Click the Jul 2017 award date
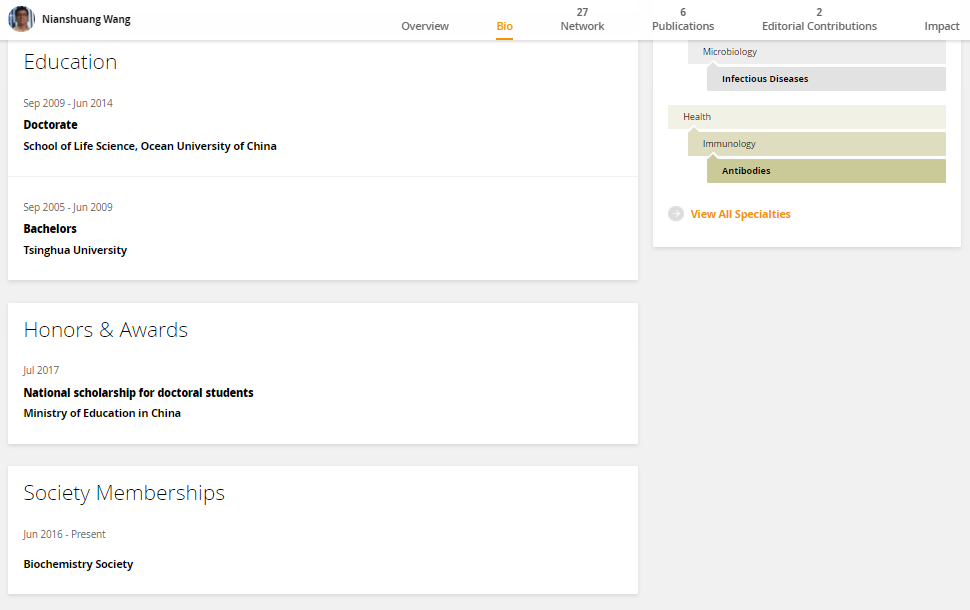This screenshot has height=610, width=970. tap(41, 370)
